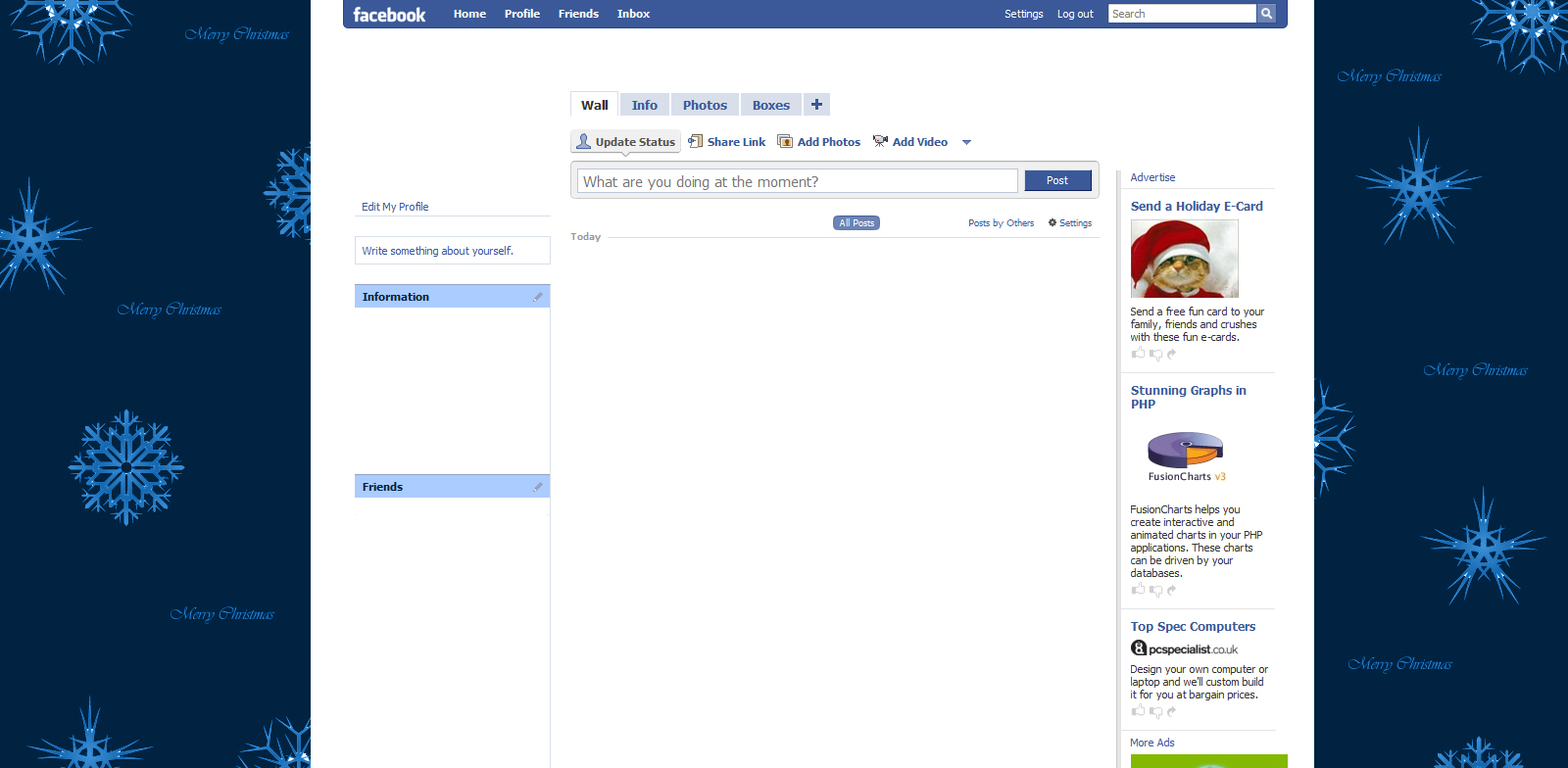Switch to the Boxes tab
This screenshot has width=1568, height=768.
point(771,105)
